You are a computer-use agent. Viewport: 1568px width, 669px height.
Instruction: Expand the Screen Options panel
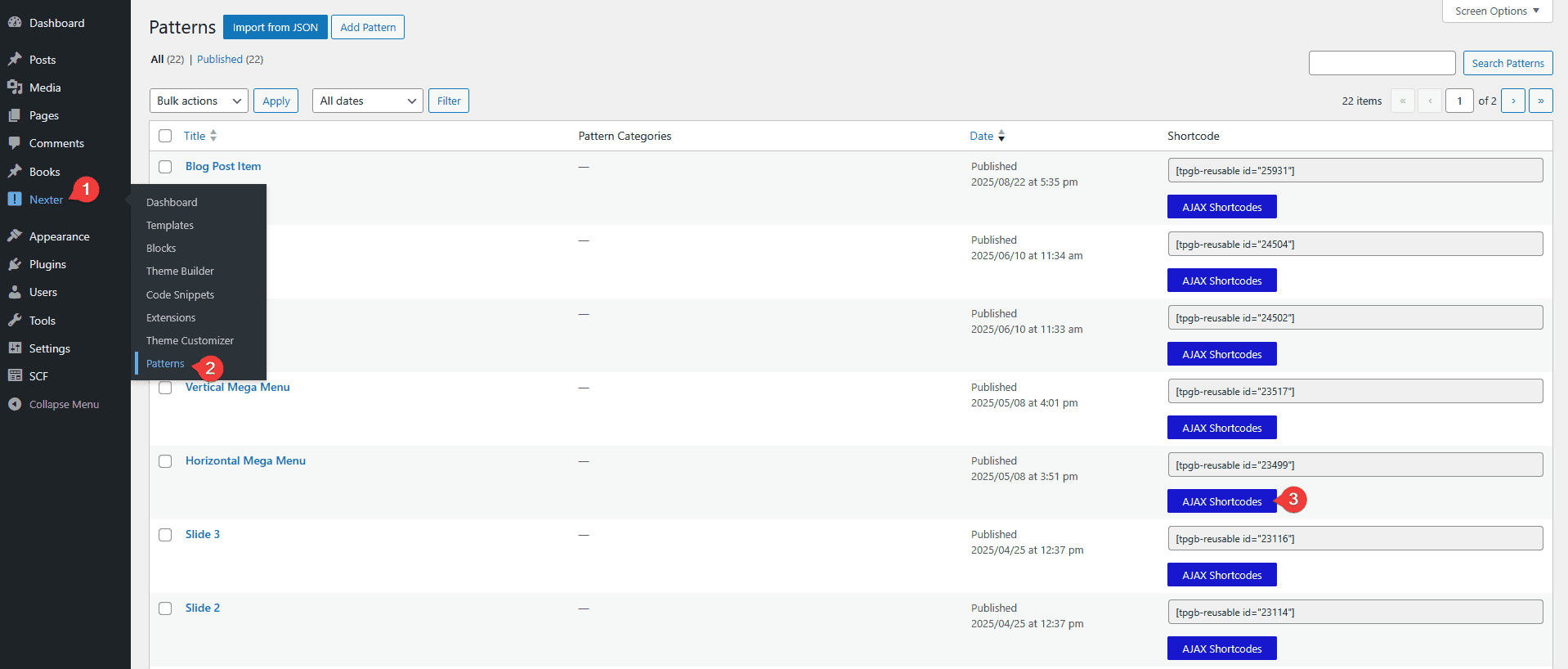tap(1497, 11)
